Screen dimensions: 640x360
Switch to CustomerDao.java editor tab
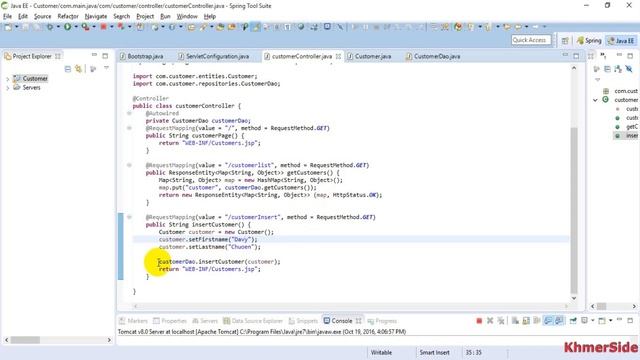coord(433,56)
